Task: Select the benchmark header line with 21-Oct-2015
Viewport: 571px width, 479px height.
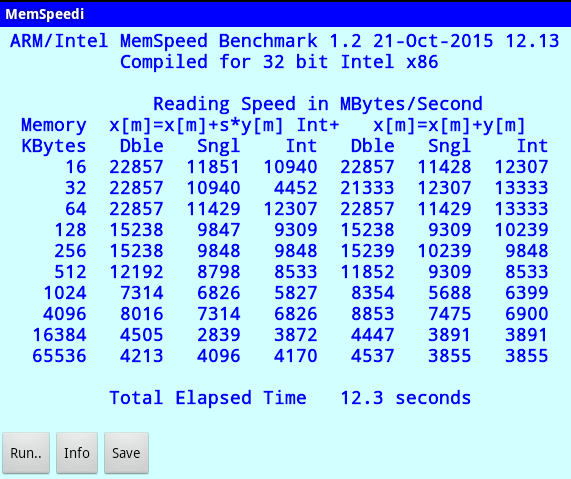Action: pyautogui.click(x=284, y=40)
